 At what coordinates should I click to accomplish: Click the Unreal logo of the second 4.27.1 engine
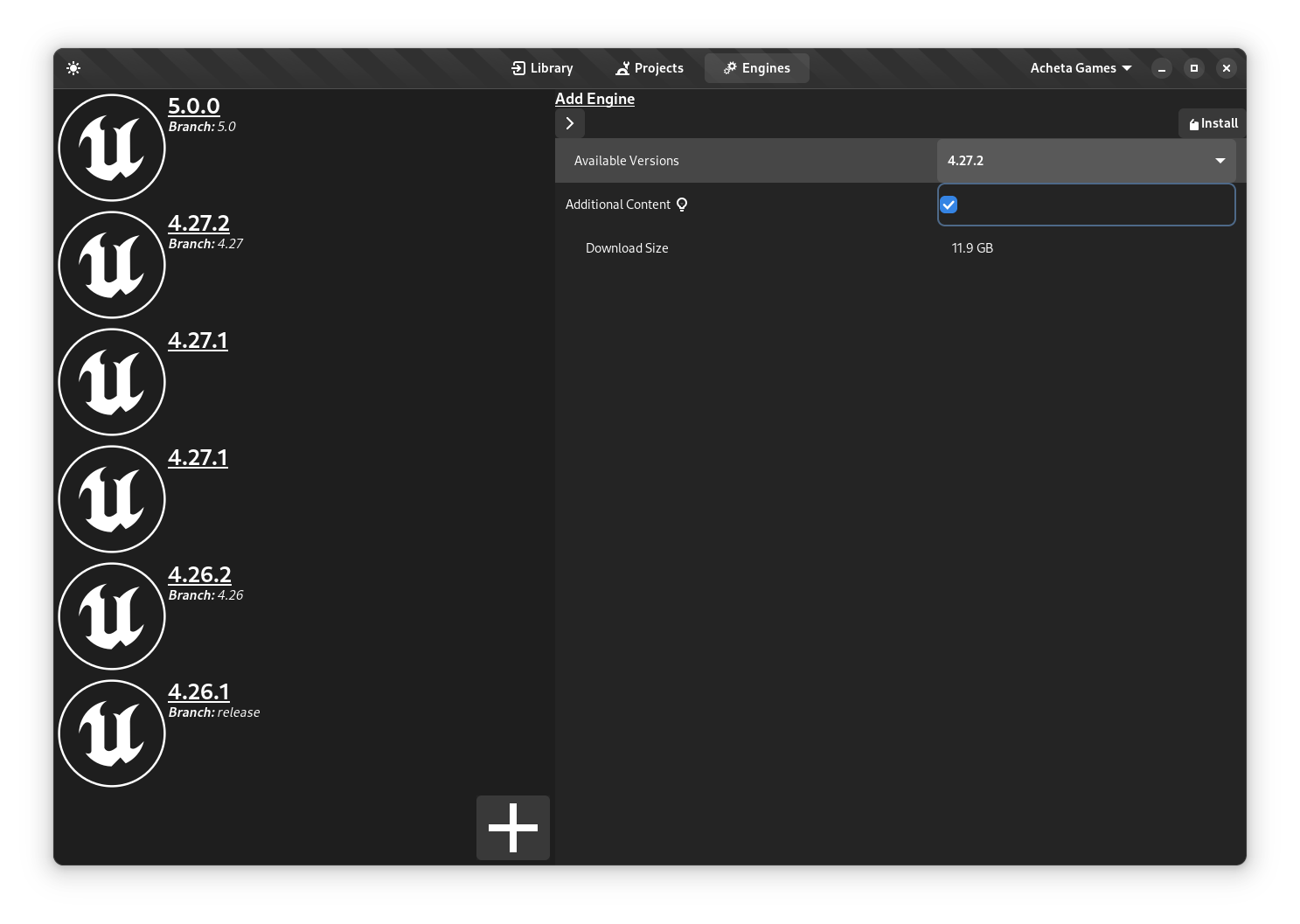[x=112, y=499]
